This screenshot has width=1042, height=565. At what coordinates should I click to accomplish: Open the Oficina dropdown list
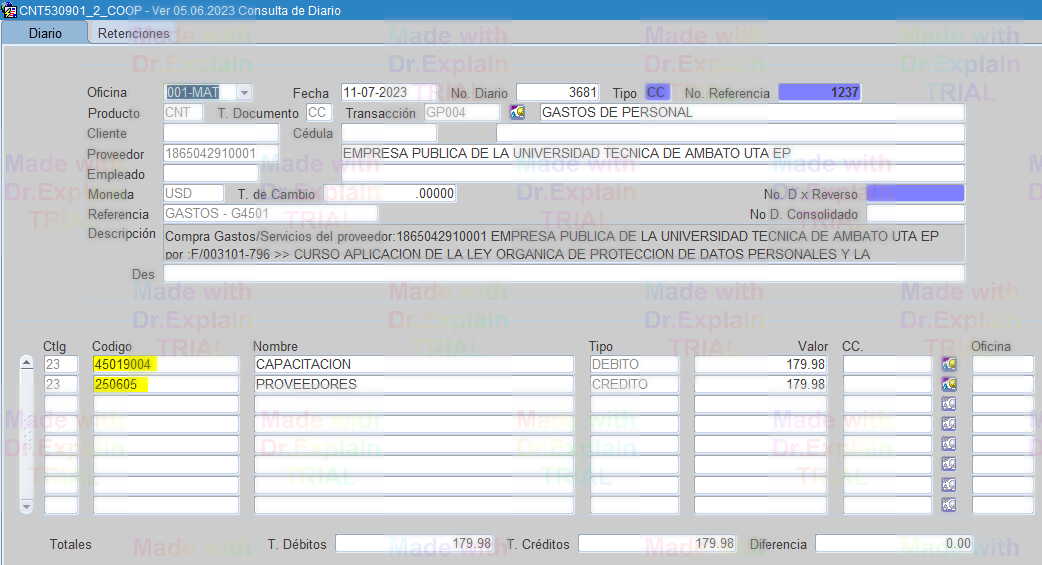coord(244,92)
